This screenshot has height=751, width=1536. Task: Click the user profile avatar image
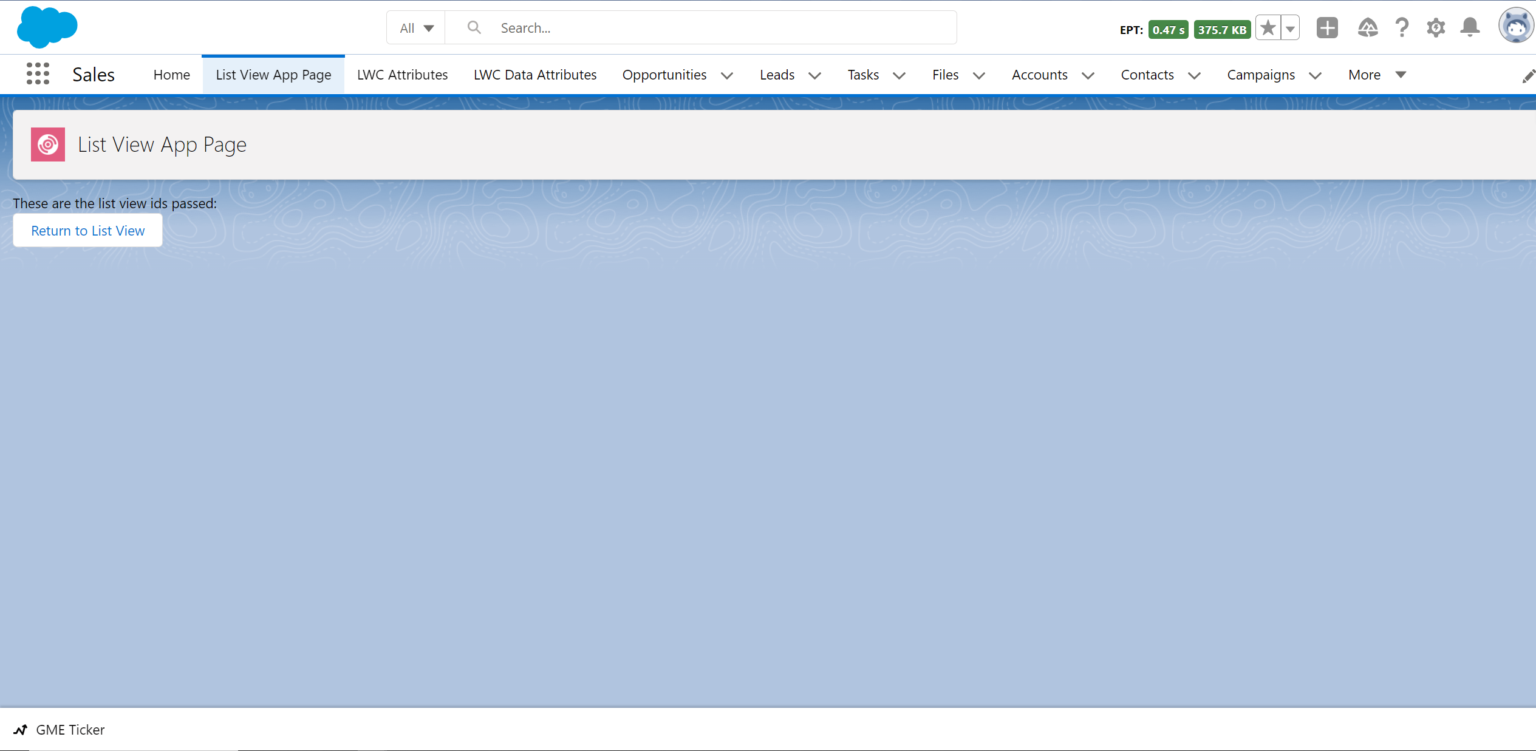1515,25
